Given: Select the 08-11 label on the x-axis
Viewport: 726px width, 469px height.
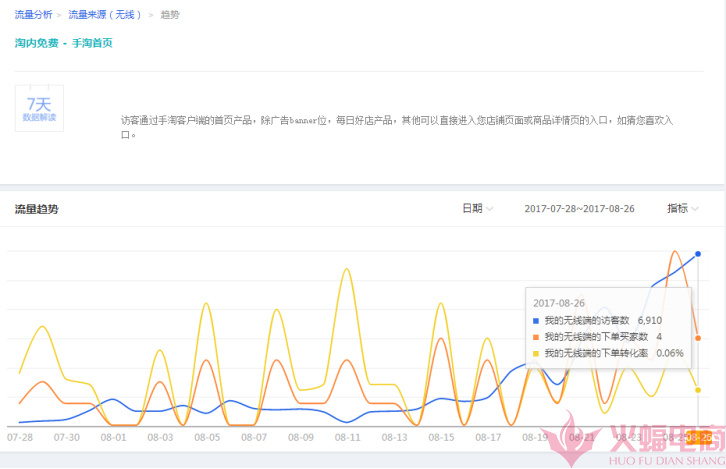Looking at the screenshot, I should [347, 437].
